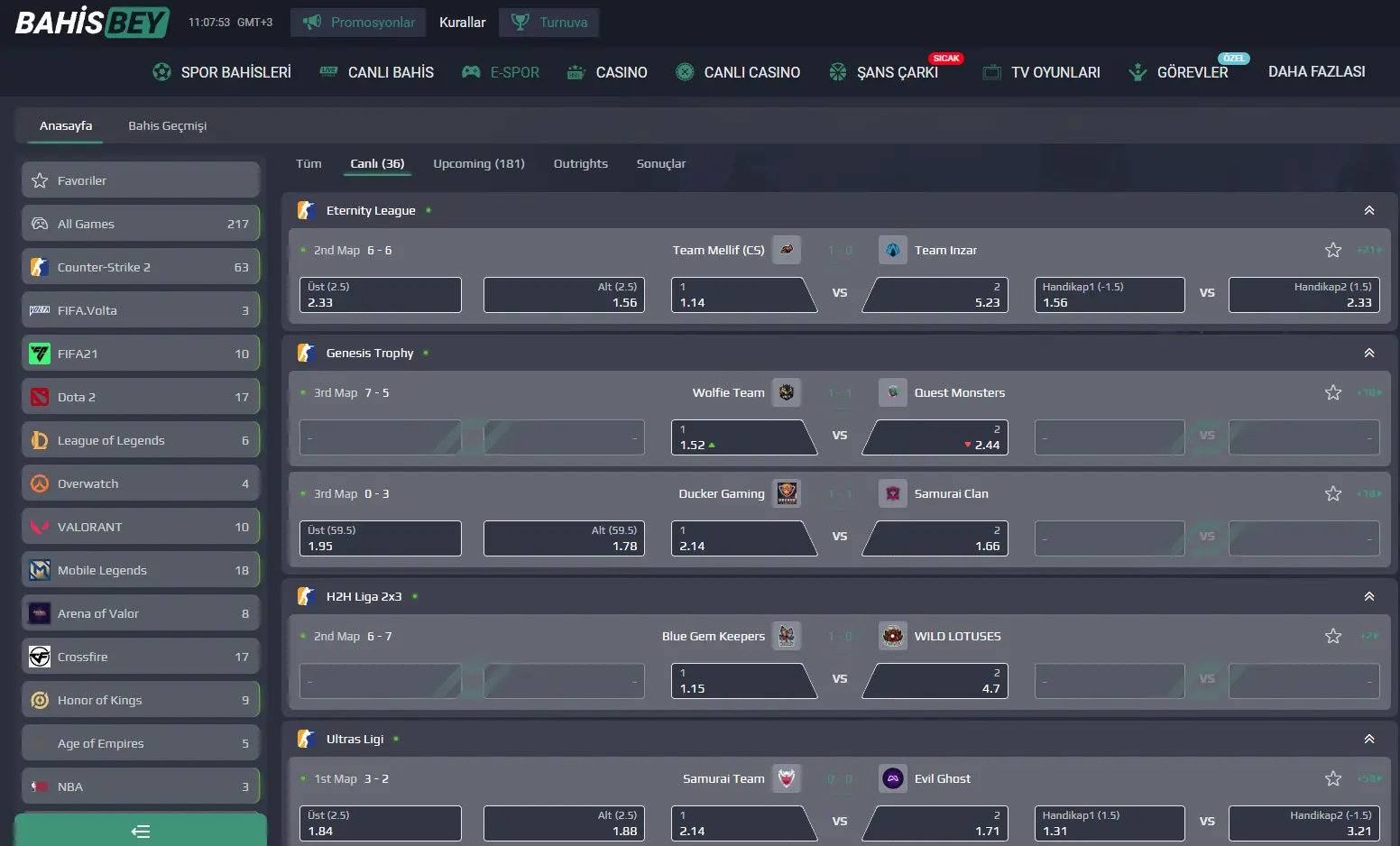Open All Games list

[x=141, y=224]
